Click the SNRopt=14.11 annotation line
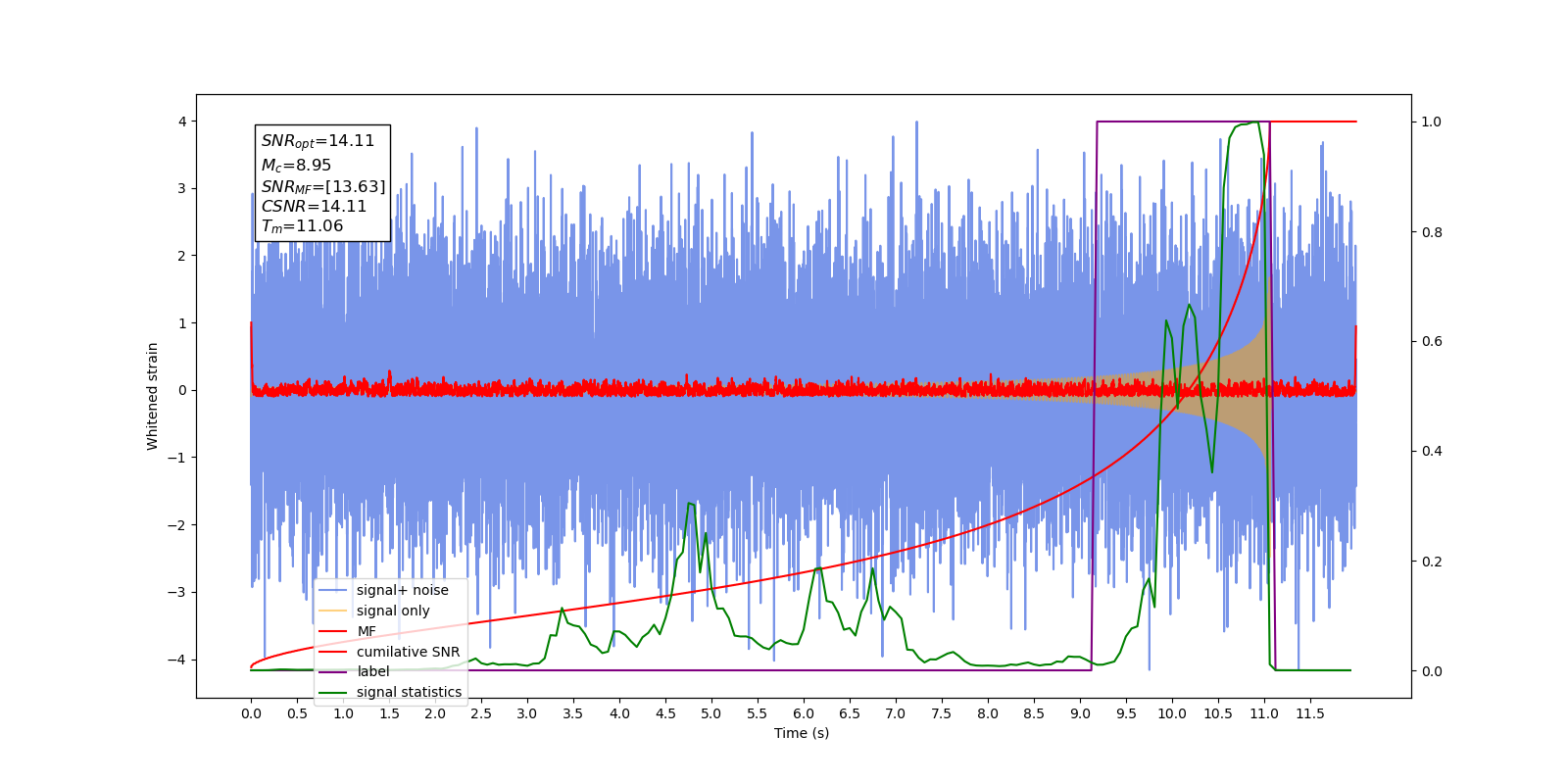This screenshot has width=1568, height=784. coord(318,141)
